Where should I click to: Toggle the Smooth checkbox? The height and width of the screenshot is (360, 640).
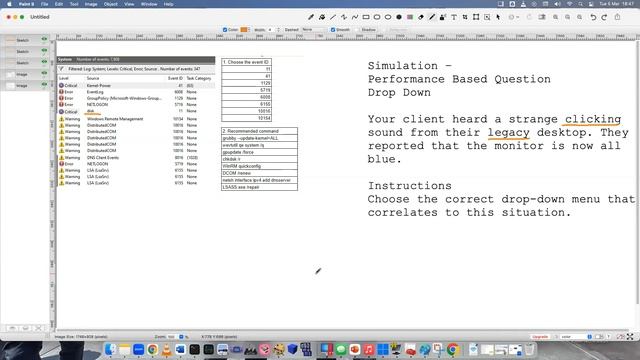pos(333,30)
